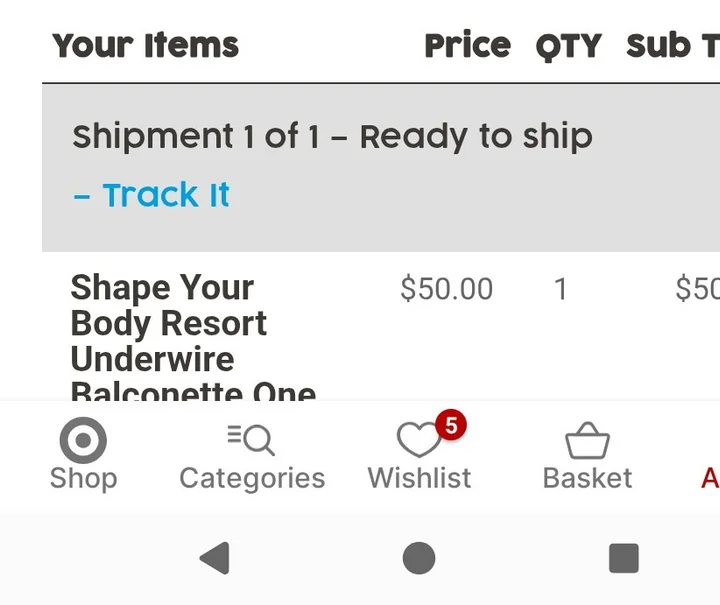
Task: Tap the Shipment 1 of 1 status text
Action: [x=332, y=137]
